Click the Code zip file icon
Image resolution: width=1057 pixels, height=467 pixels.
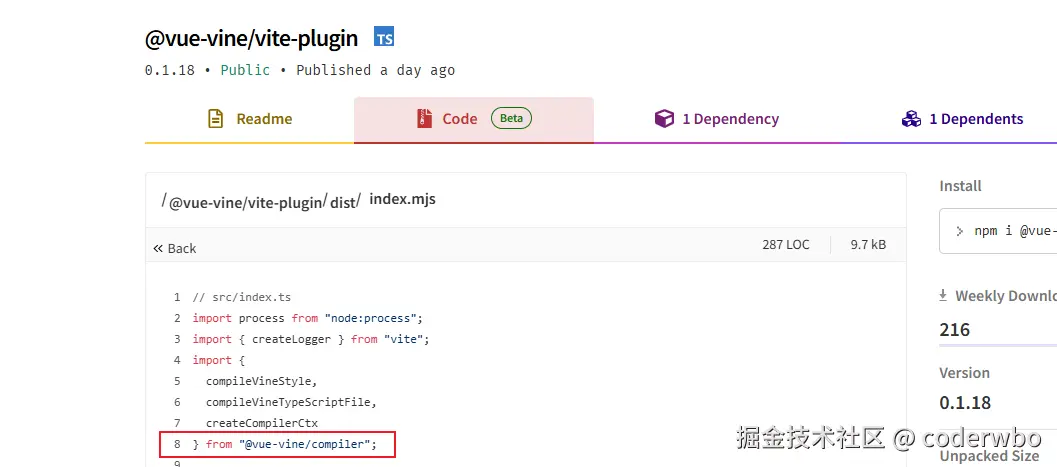pyautogui.click(x=424, y=119)
